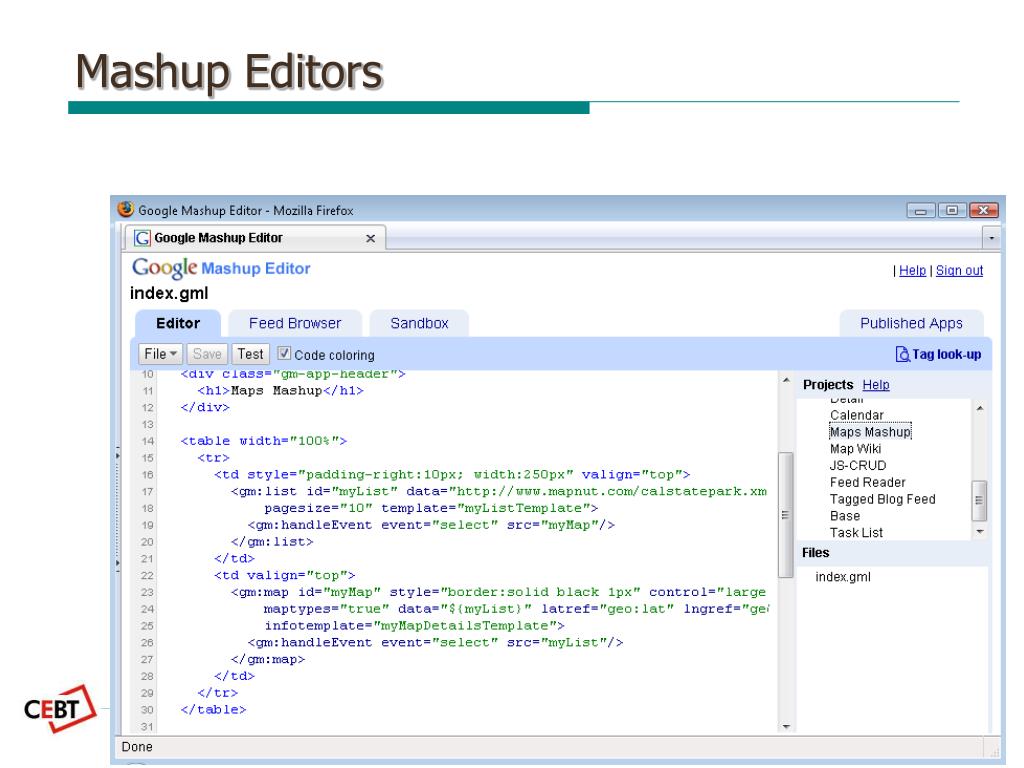Select the Google Mashup Editor browser tab
The image size is (1024, 768).
click(x=255, y=238)
